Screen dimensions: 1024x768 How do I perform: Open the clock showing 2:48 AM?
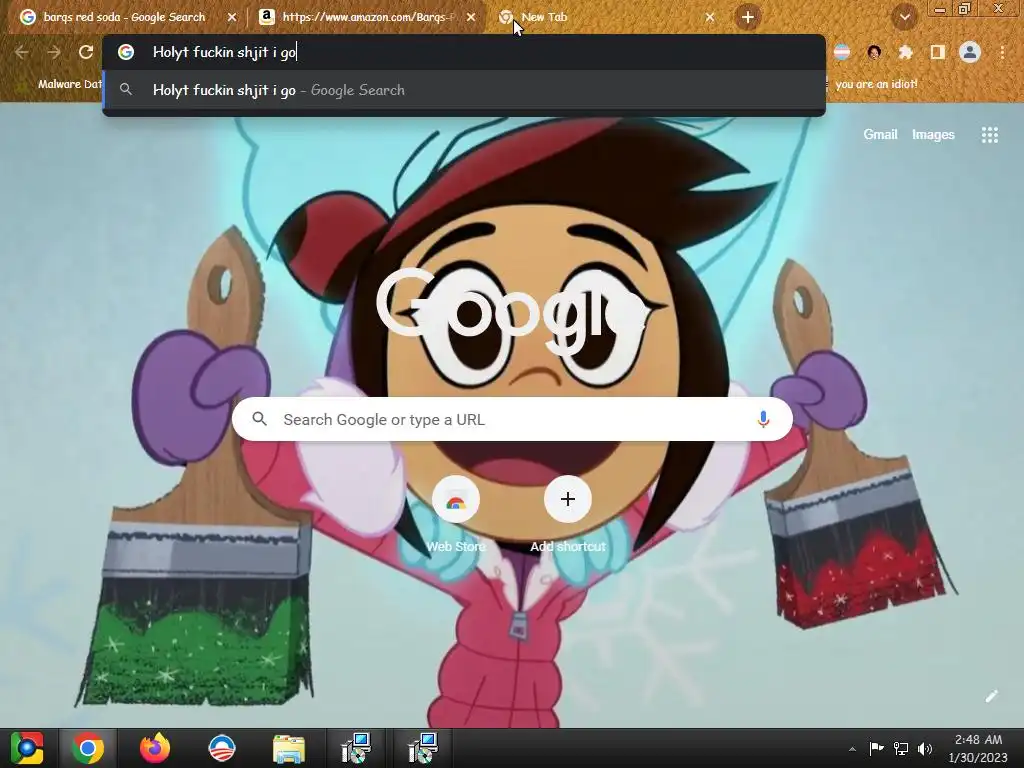coord(978,748)
